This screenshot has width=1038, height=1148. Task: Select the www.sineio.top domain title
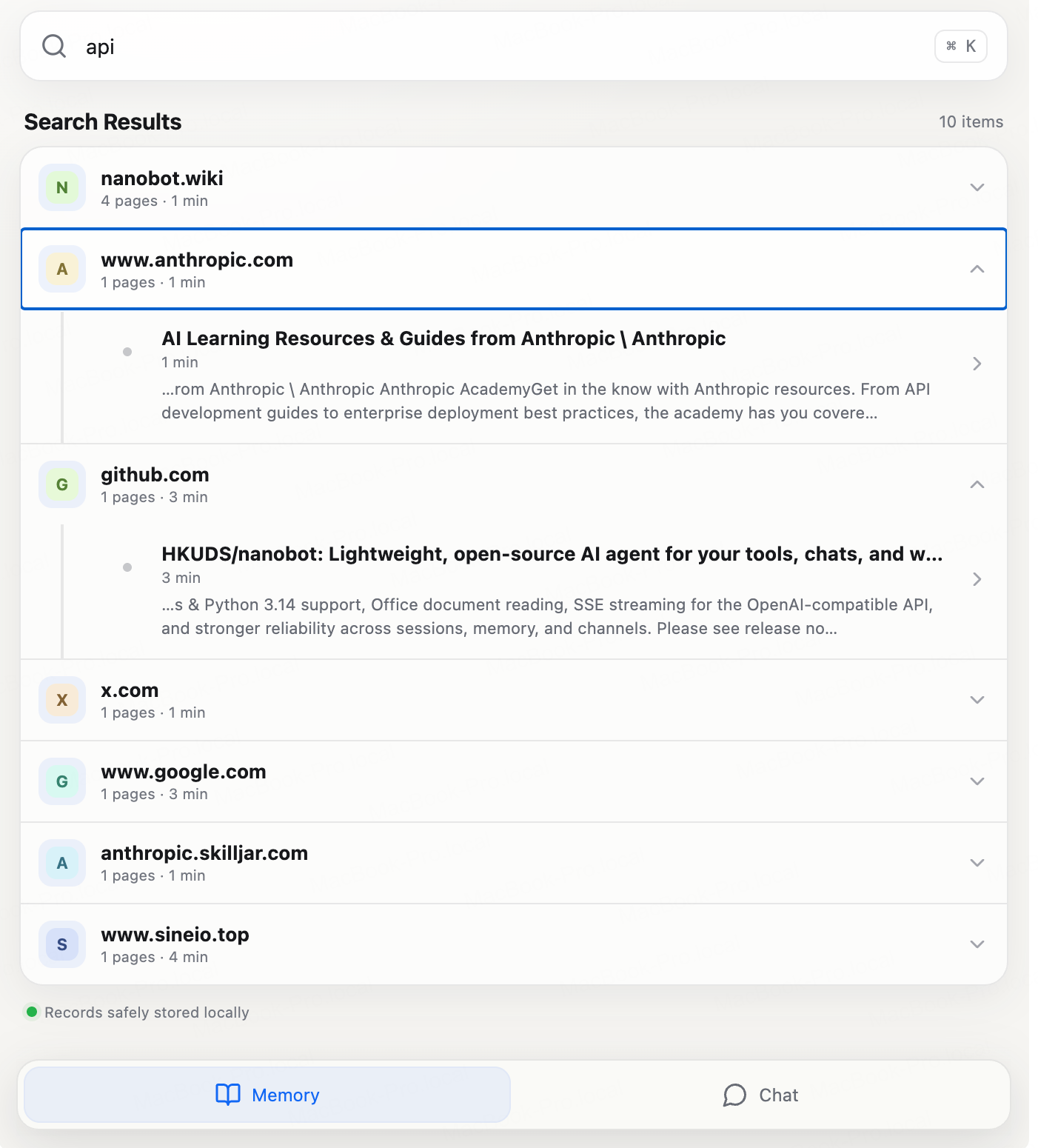tap(175, 935)
